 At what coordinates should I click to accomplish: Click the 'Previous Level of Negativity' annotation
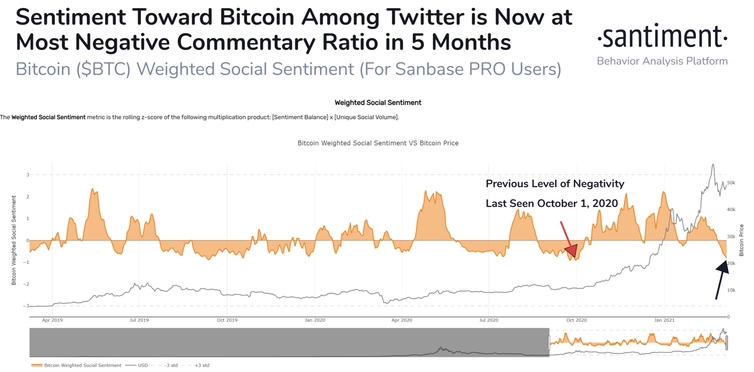(x=554, y=184)
